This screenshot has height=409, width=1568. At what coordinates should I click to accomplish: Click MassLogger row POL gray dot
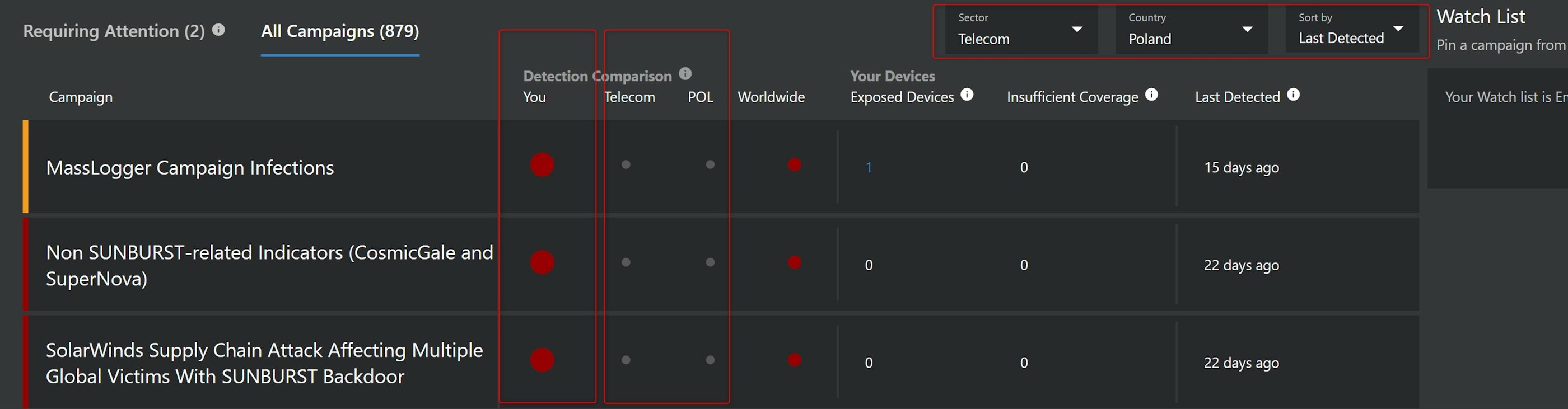coord(710,164)
